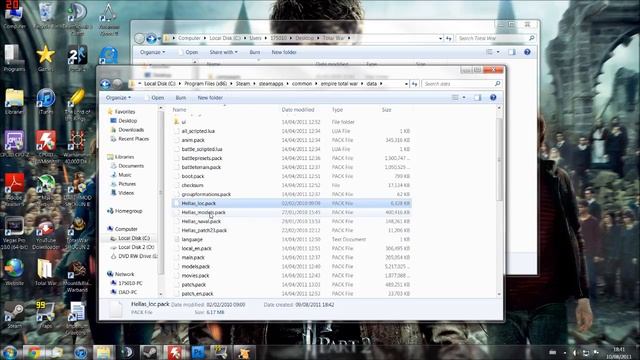Open help in the data folder window

coord(493,98)
